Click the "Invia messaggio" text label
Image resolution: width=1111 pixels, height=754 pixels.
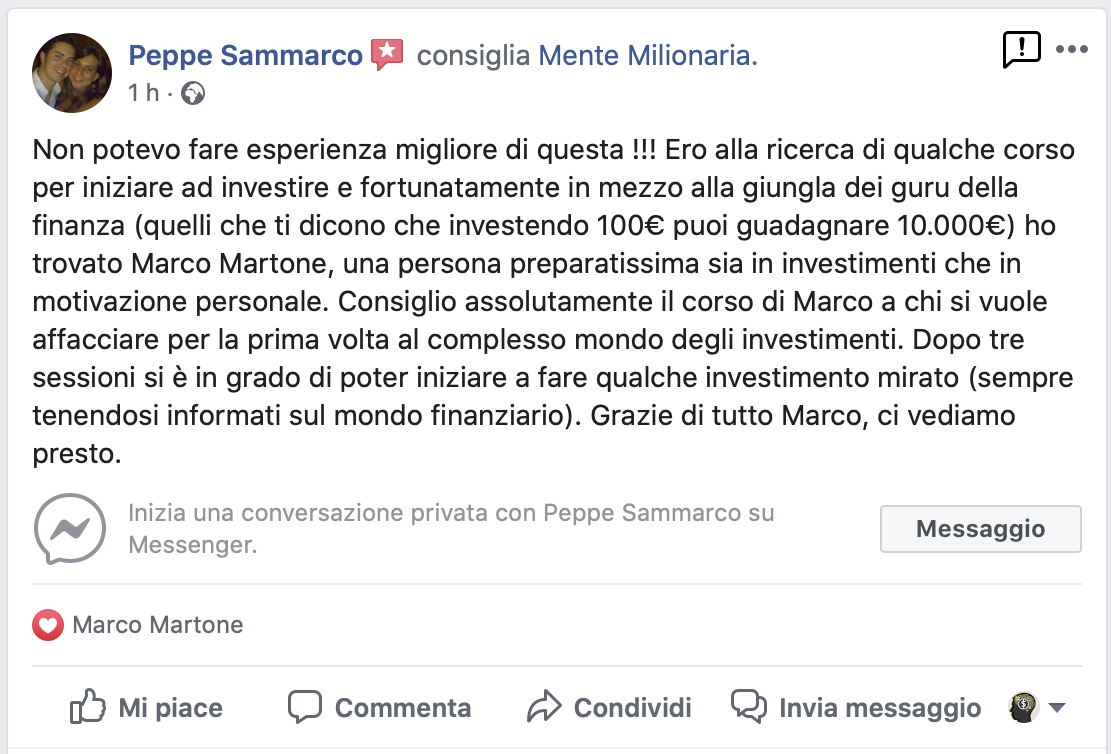tap(880, 708)
